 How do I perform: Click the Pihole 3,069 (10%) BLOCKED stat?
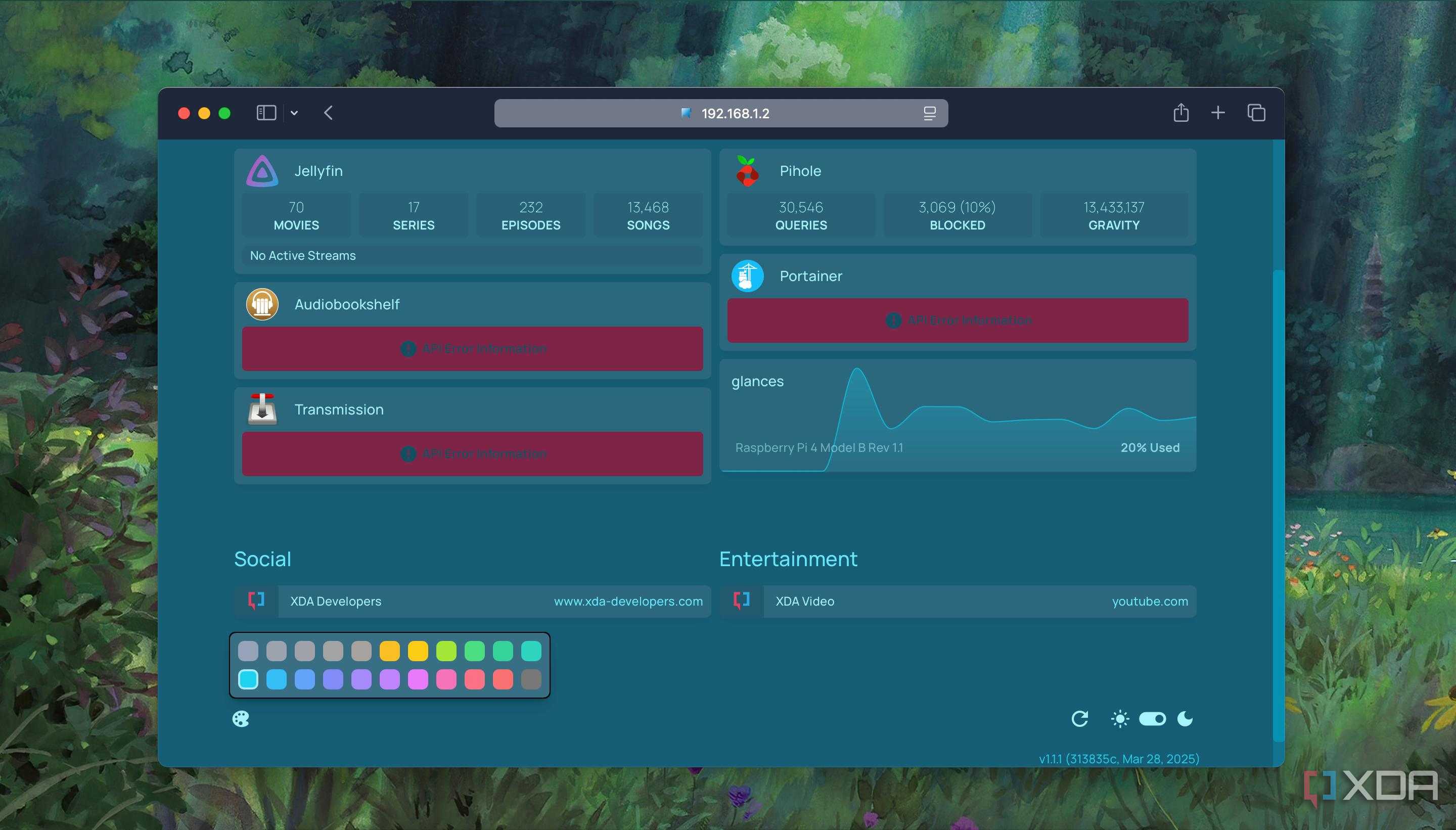click(958, 215)
